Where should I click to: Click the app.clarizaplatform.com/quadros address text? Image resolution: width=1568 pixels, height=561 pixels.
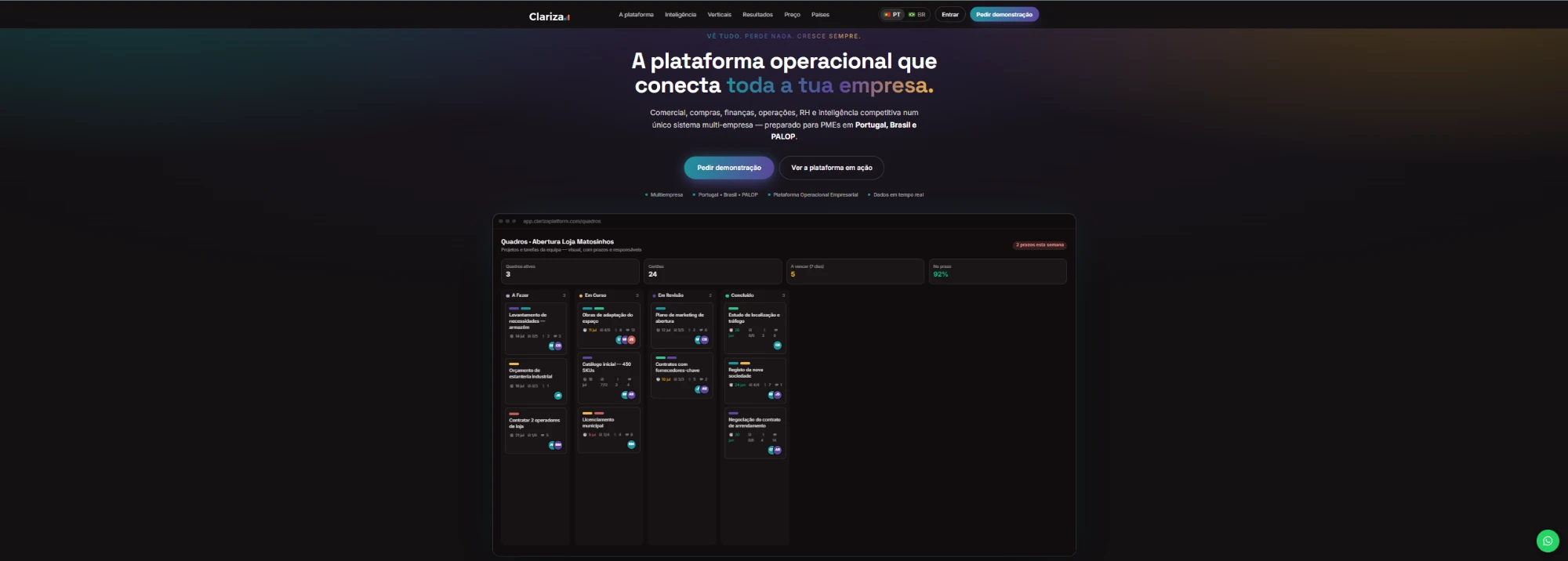(x=561, y=221)
